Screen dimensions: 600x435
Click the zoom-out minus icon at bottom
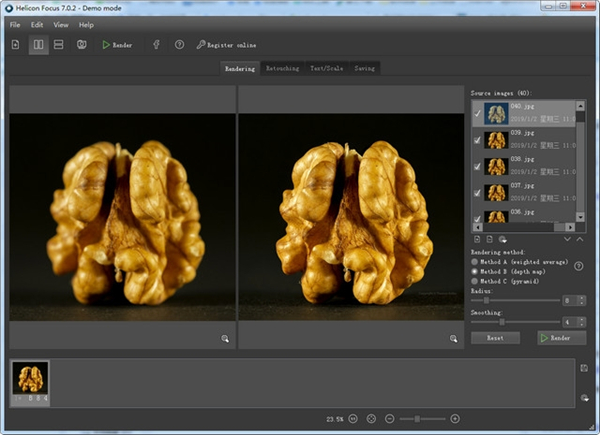click(x=389, y=418)
